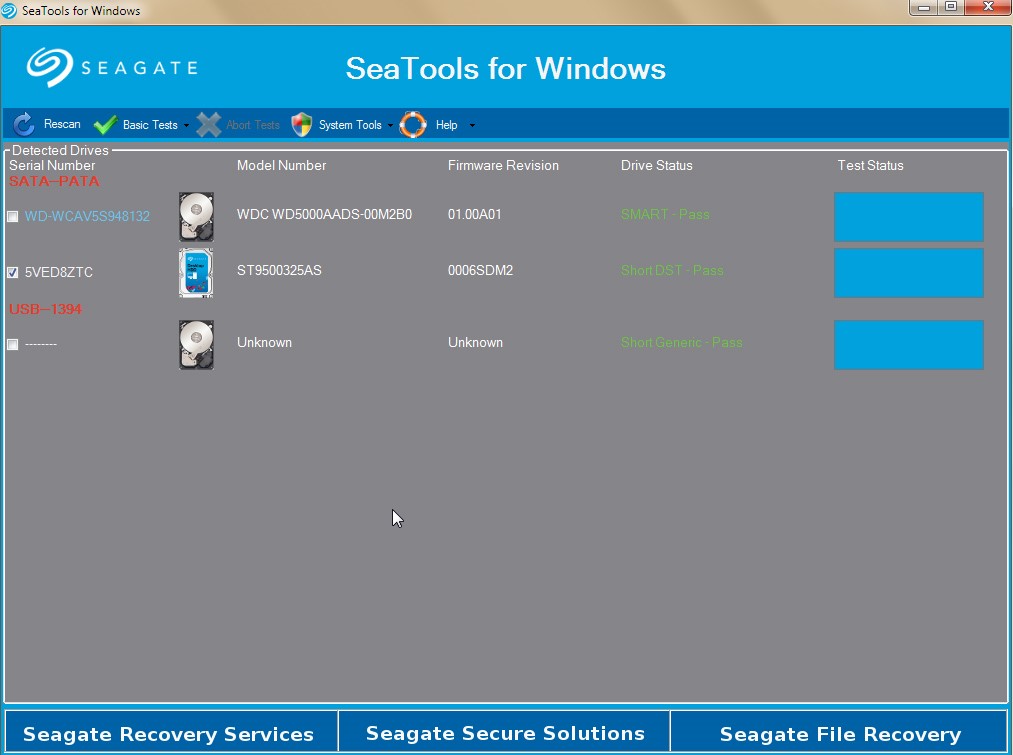Click the green checkmark Basic Tests icon
Viewport: 1013px width, 755px height.
[x=105, y=125]
